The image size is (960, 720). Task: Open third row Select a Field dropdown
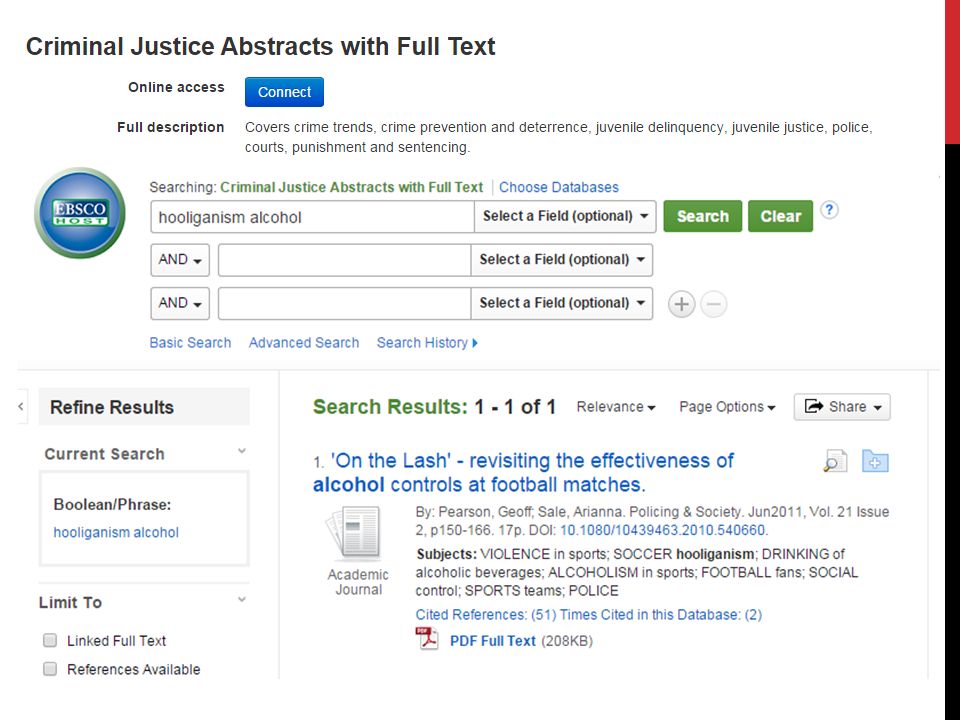[561, 303]
